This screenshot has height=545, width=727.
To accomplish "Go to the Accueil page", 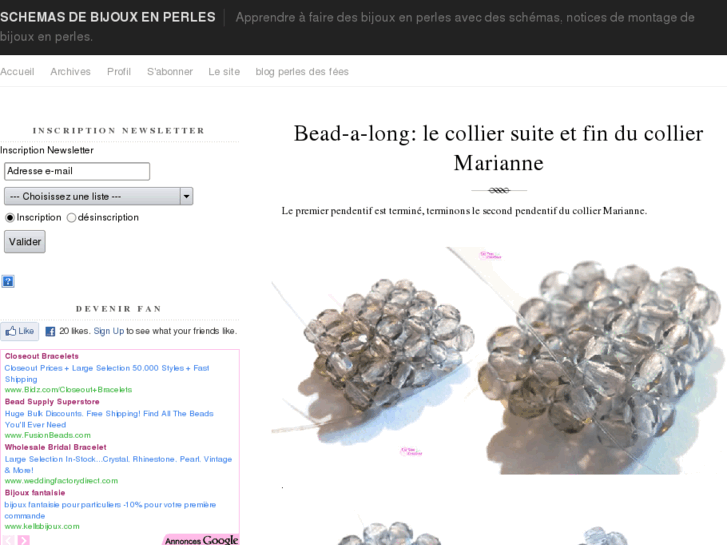I will [x=17, y=71].
